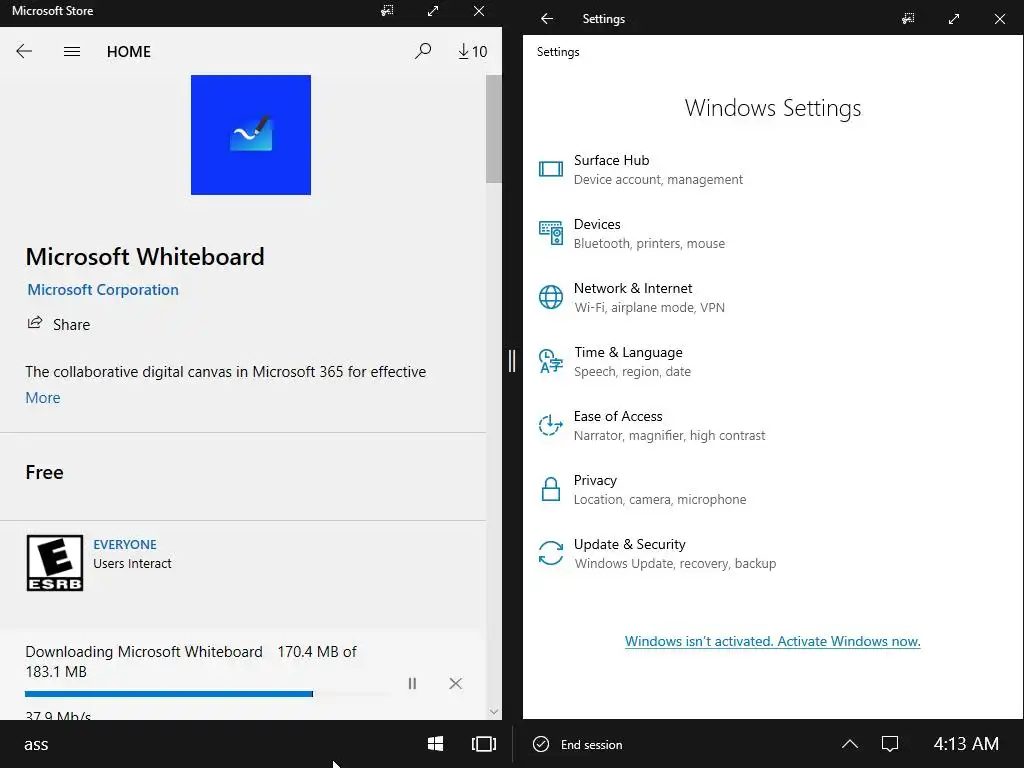
Task: Click the Free price label
Action: pyautogui.click(x=44, y=472)
